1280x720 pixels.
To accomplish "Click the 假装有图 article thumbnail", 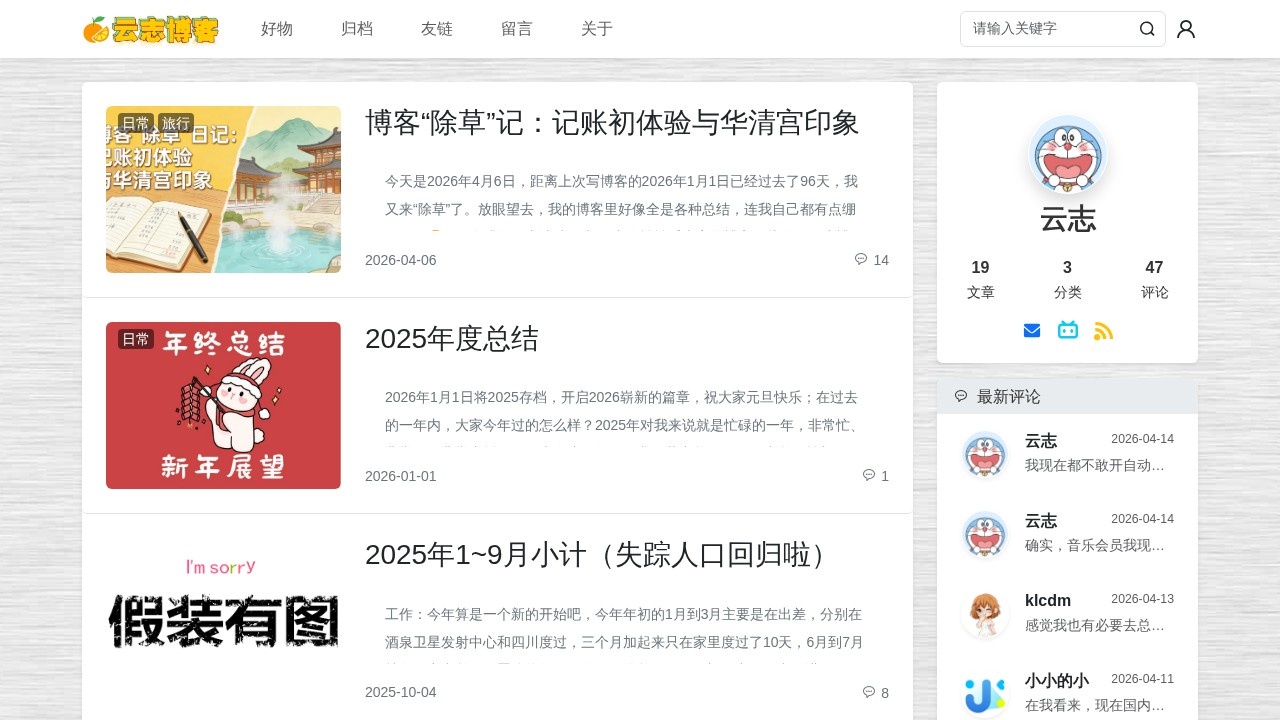I will coord(223,621).
